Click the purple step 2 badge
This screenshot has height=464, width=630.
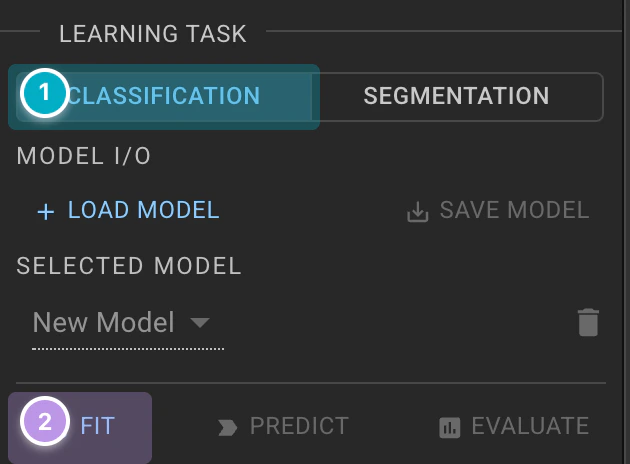(x=45, y=421)
